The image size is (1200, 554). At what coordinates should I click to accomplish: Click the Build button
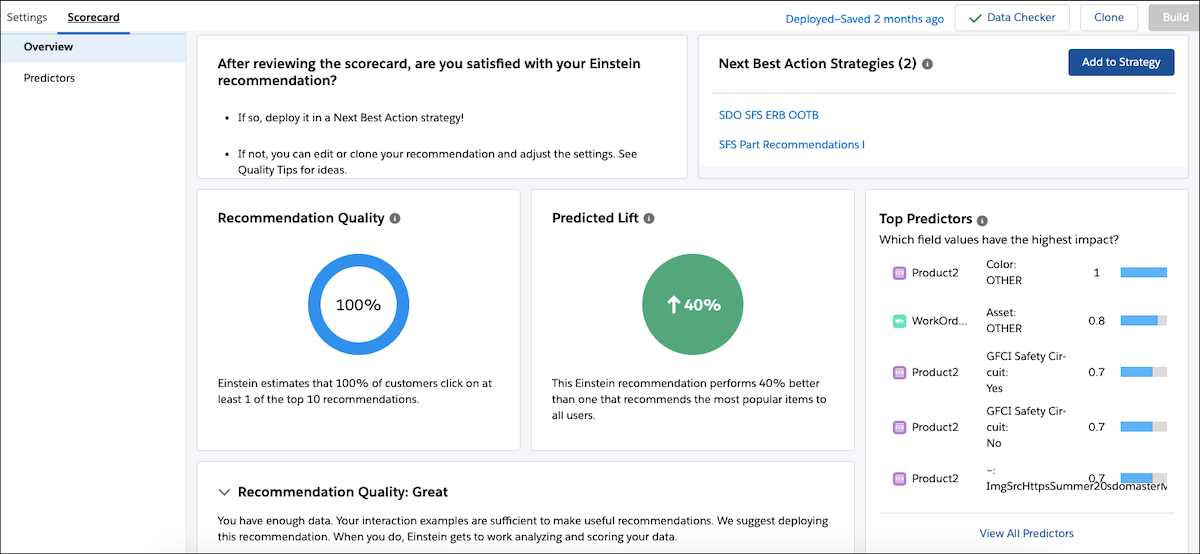point(1174,18)
